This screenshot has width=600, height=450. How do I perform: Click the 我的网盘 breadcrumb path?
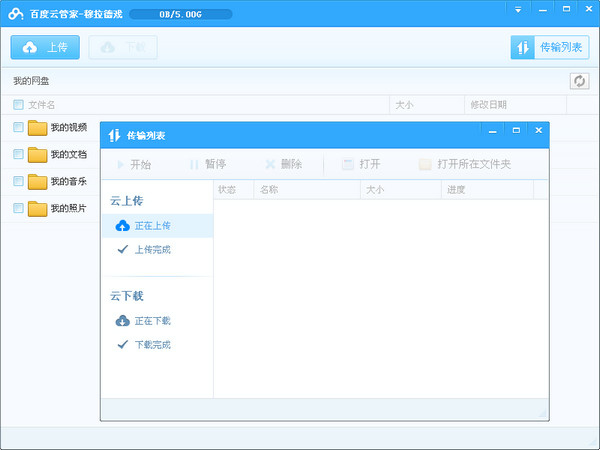click(x=31, y=81)
